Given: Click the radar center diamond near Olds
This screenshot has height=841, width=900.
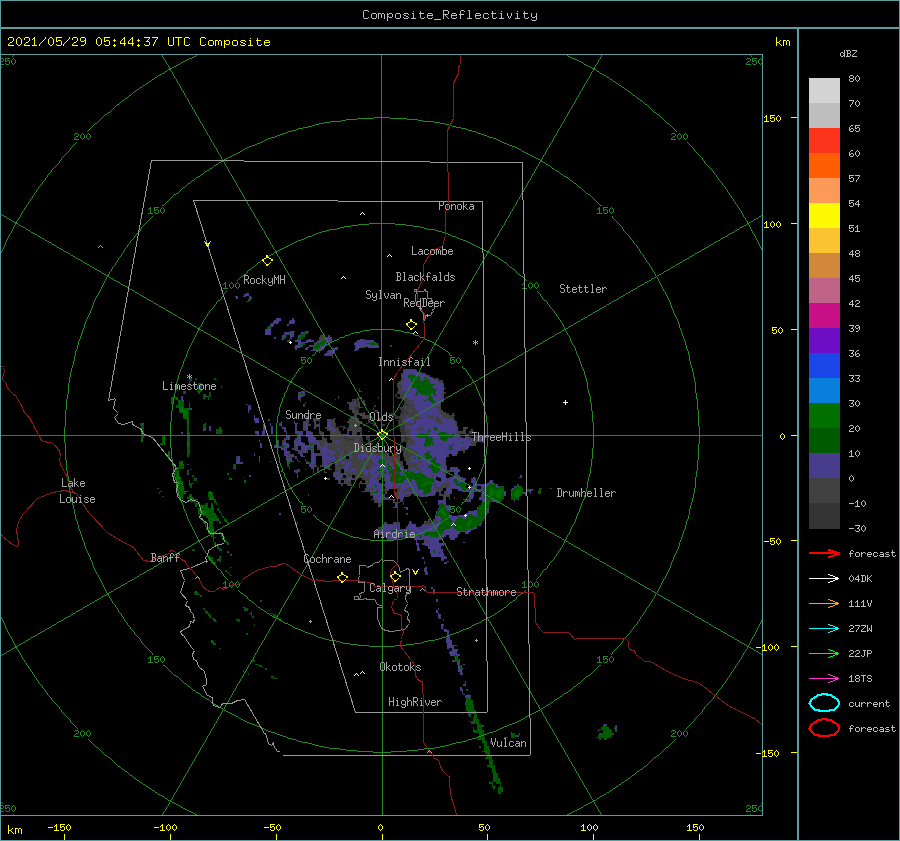Looking at the screenshot, I should pos(382,435).
